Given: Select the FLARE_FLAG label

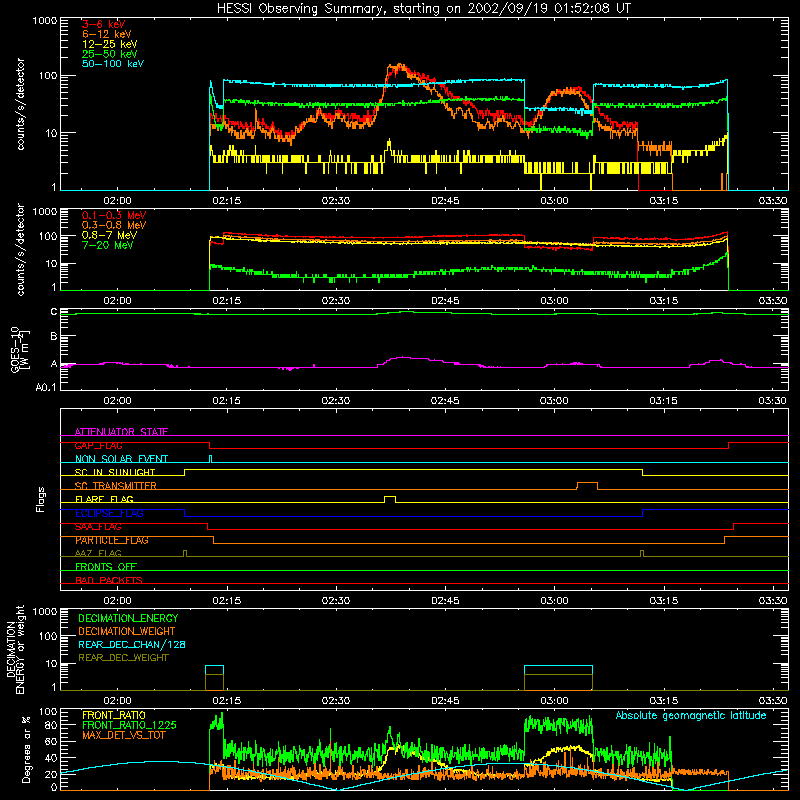Looking at the screenshot, I should pyautogui.click(x=104, y=499).
